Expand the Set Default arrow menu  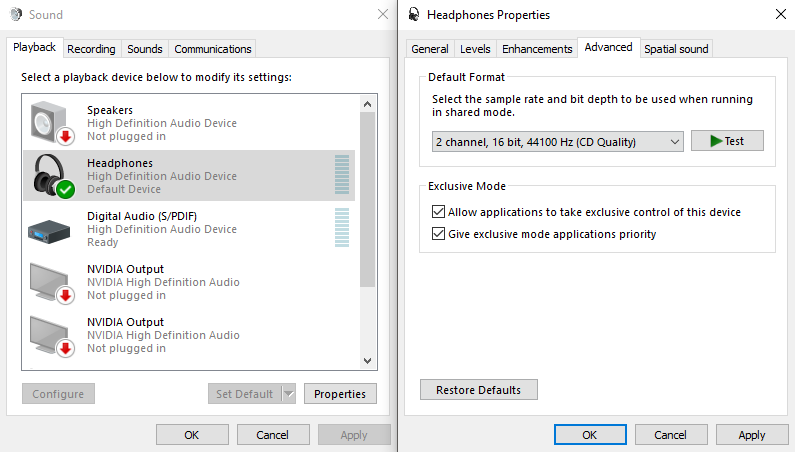click(x=288, y=394)
